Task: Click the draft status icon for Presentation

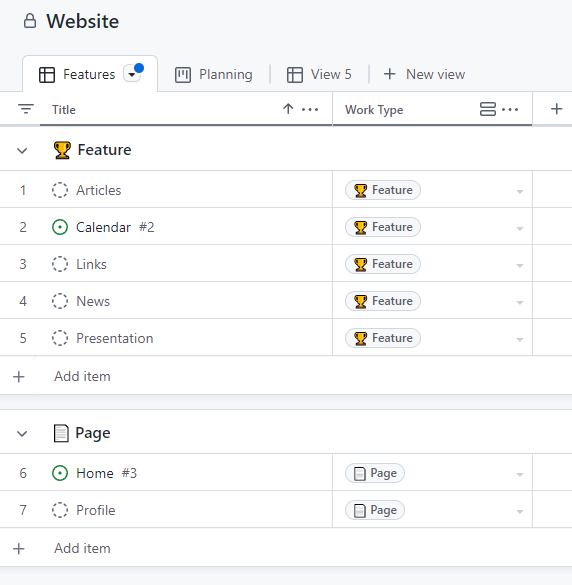Action: click(x=60, y=338)
